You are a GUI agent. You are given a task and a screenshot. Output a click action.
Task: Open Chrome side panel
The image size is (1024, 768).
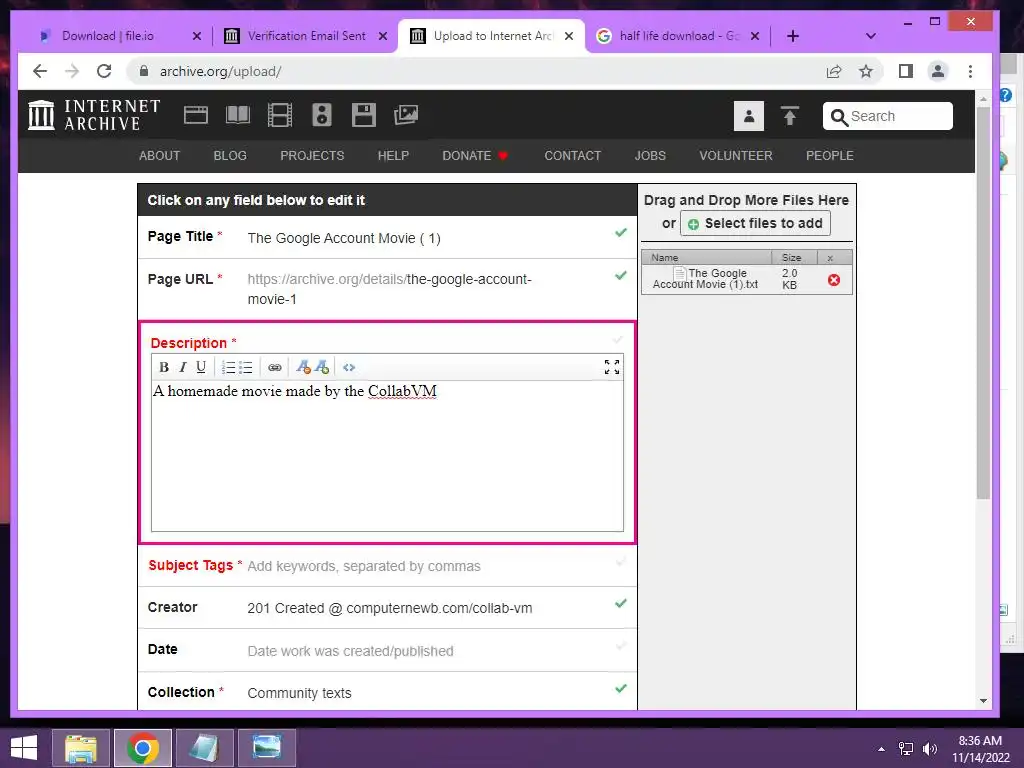(x=906, y=71)
